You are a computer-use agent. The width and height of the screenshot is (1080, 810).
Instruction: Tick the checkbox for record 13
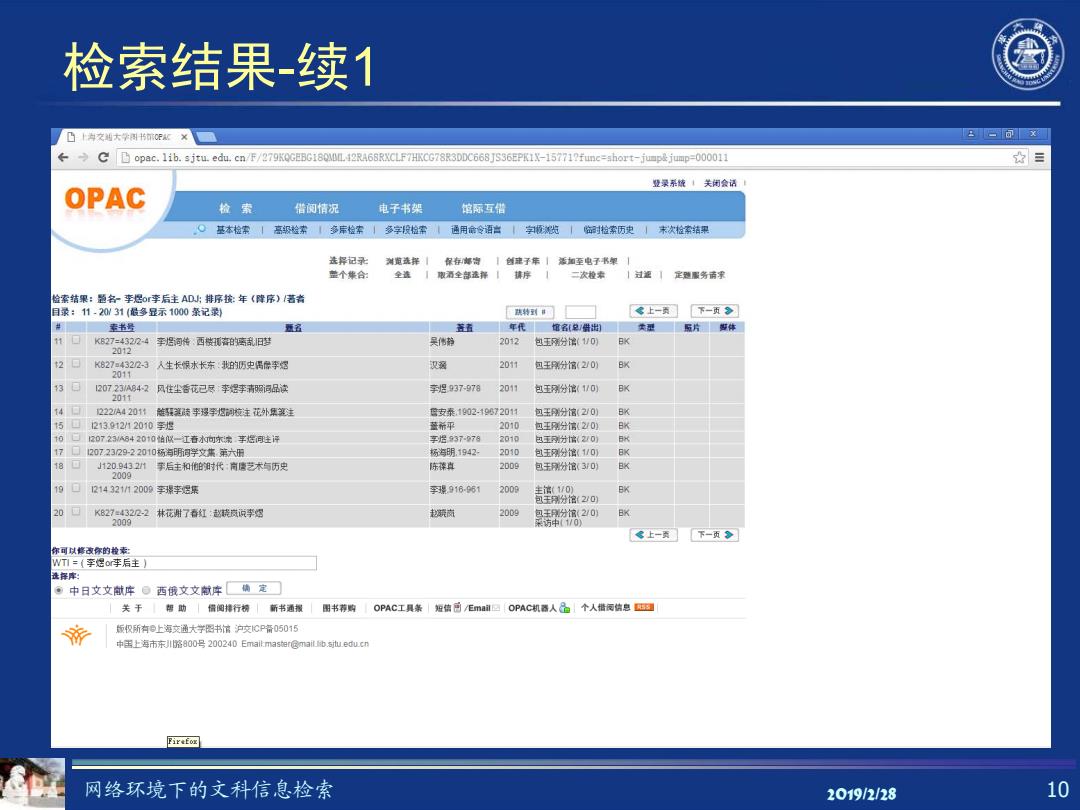point(76,387)
